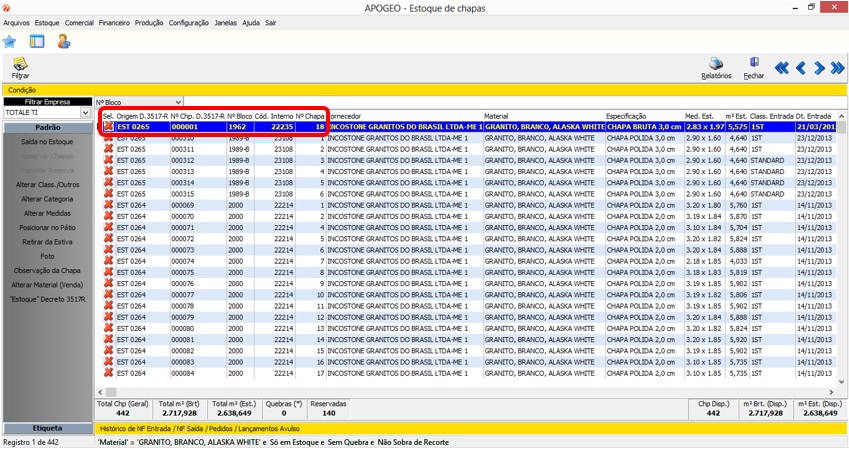The height and width of the screenshot is (451, 849).
Task: Open the Filtrar filter tool
Action: click(21, 68)
